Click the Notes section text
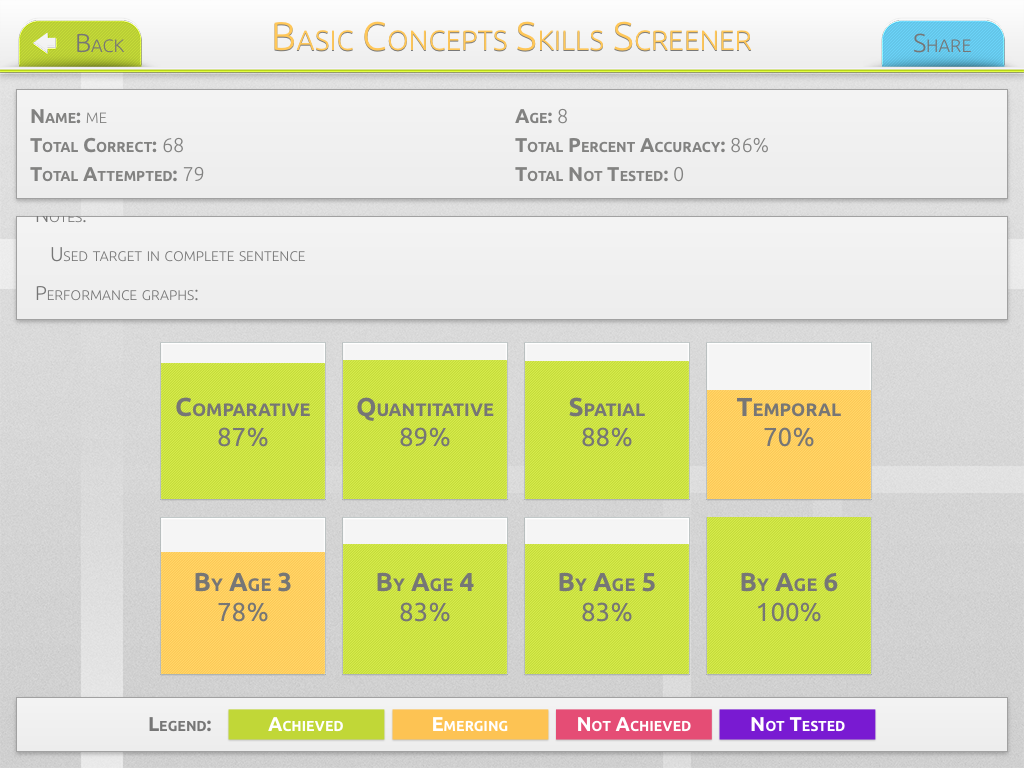The image size is (1024, 768). coord(176,255)
